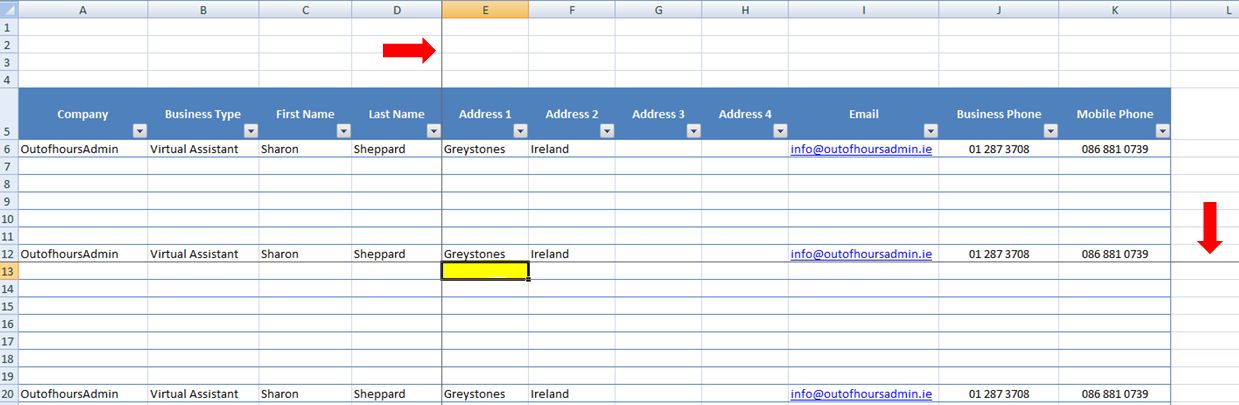
Task: Open the Company column filter dropdown
Action: (140, 131)
